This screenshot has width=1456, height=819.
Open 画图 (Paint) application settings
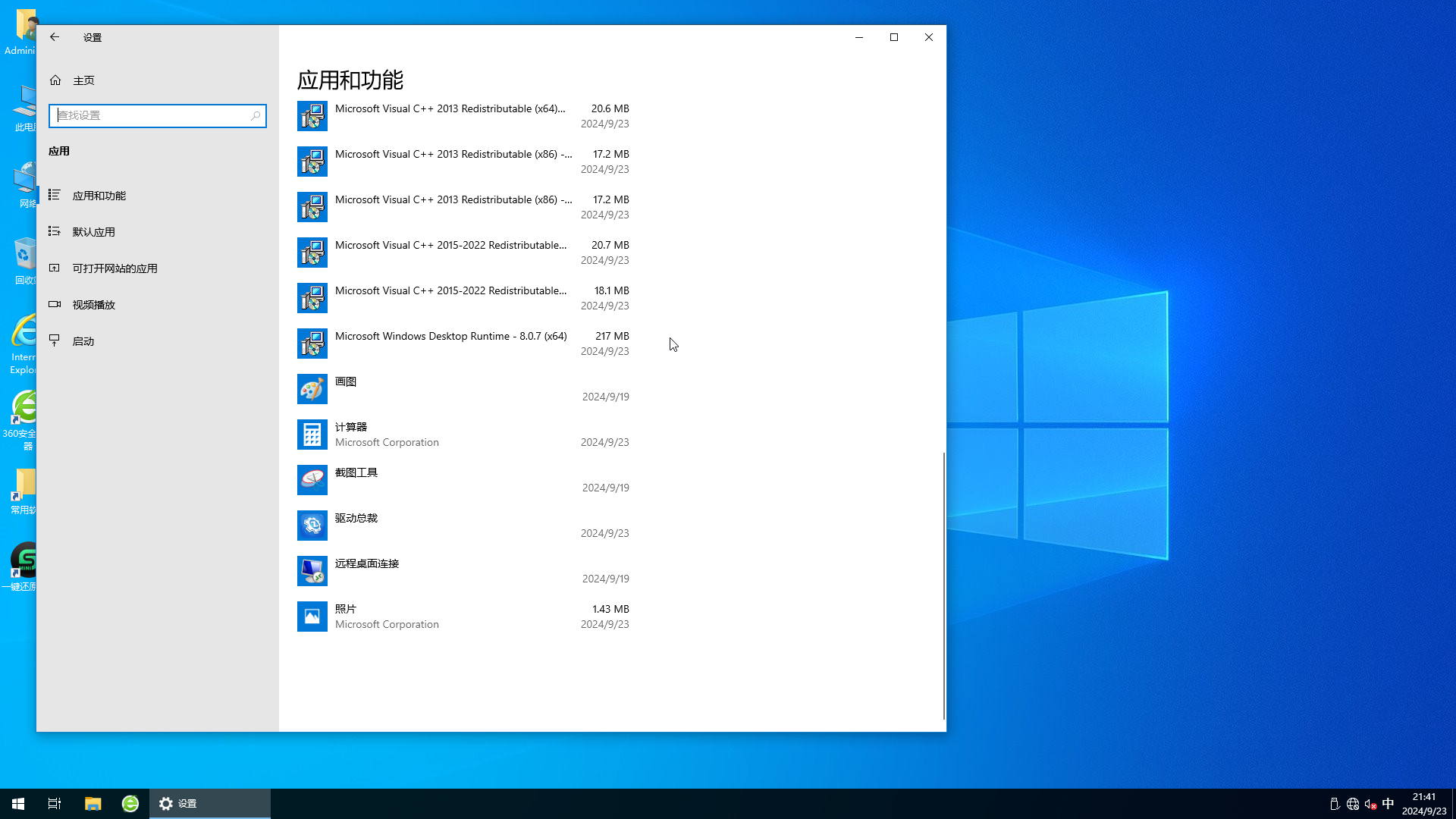[463, 389]
